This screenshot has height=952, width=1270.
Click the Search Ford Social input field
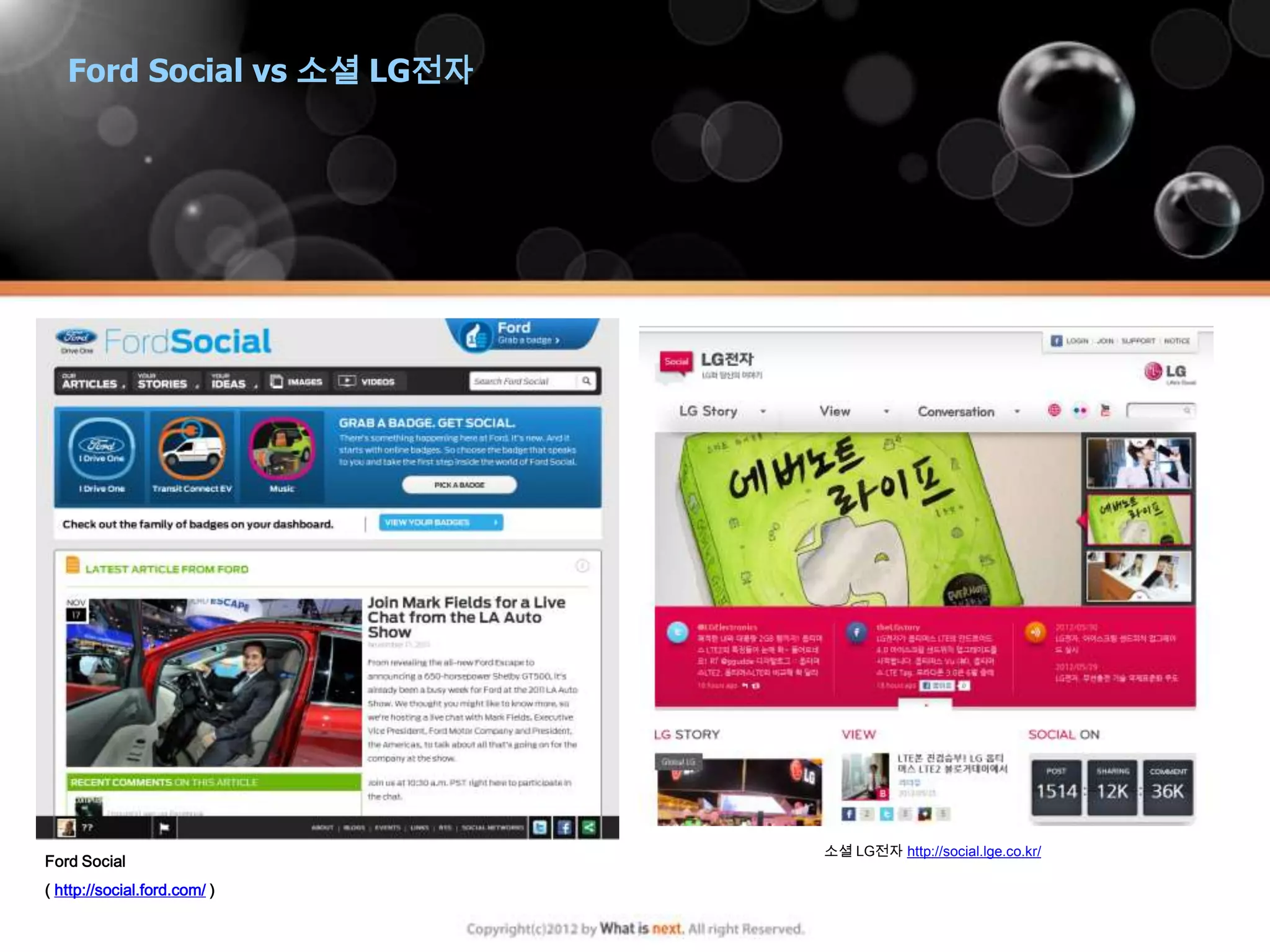(523, 381)
